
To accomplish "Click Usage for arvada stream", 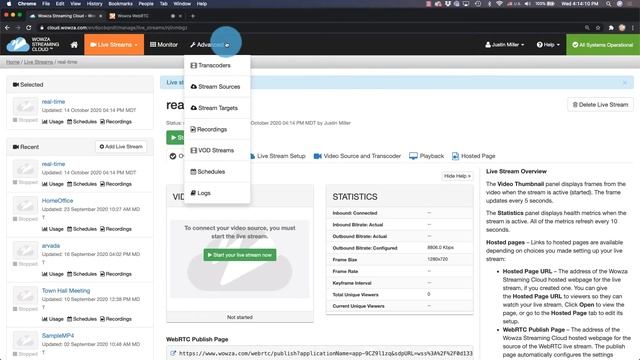I will pyautogui.click(x=53, y=274).
